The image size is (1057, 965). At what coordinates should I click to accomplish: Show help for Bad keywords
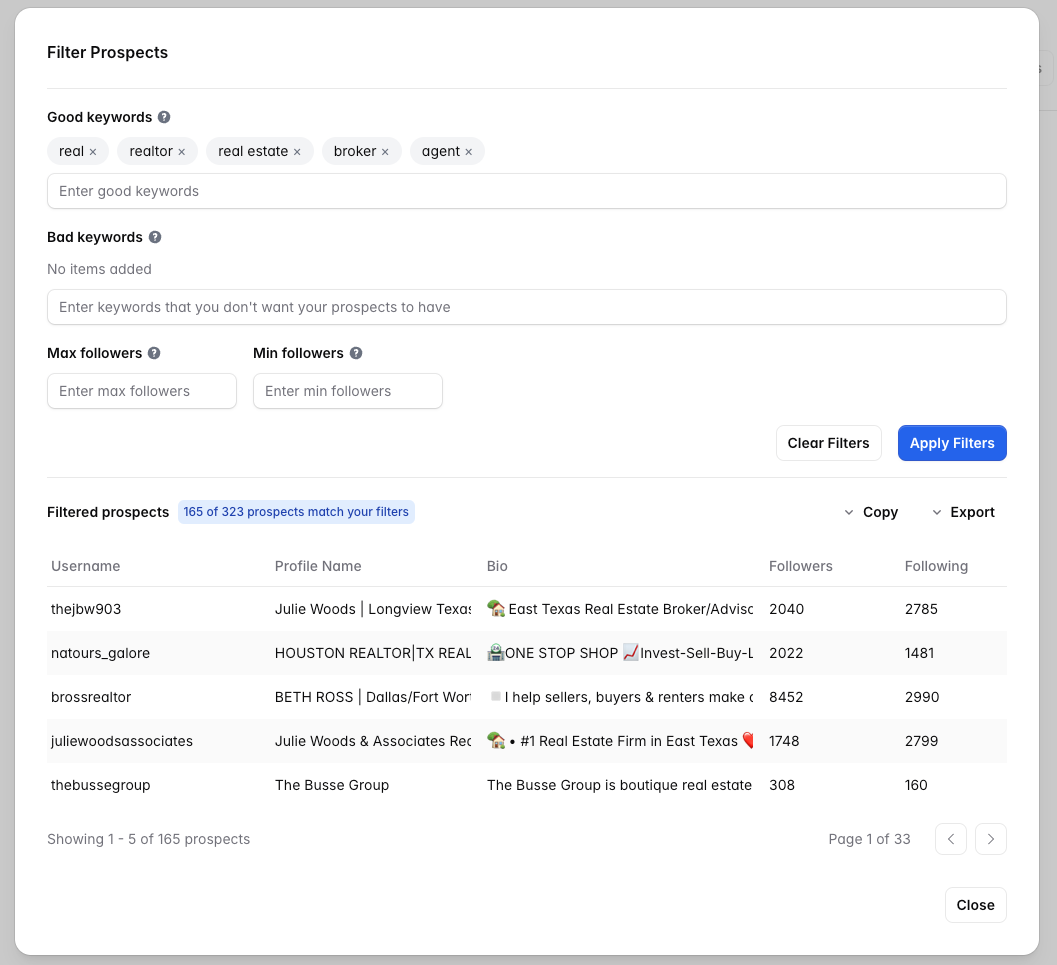tap(155, 237)
